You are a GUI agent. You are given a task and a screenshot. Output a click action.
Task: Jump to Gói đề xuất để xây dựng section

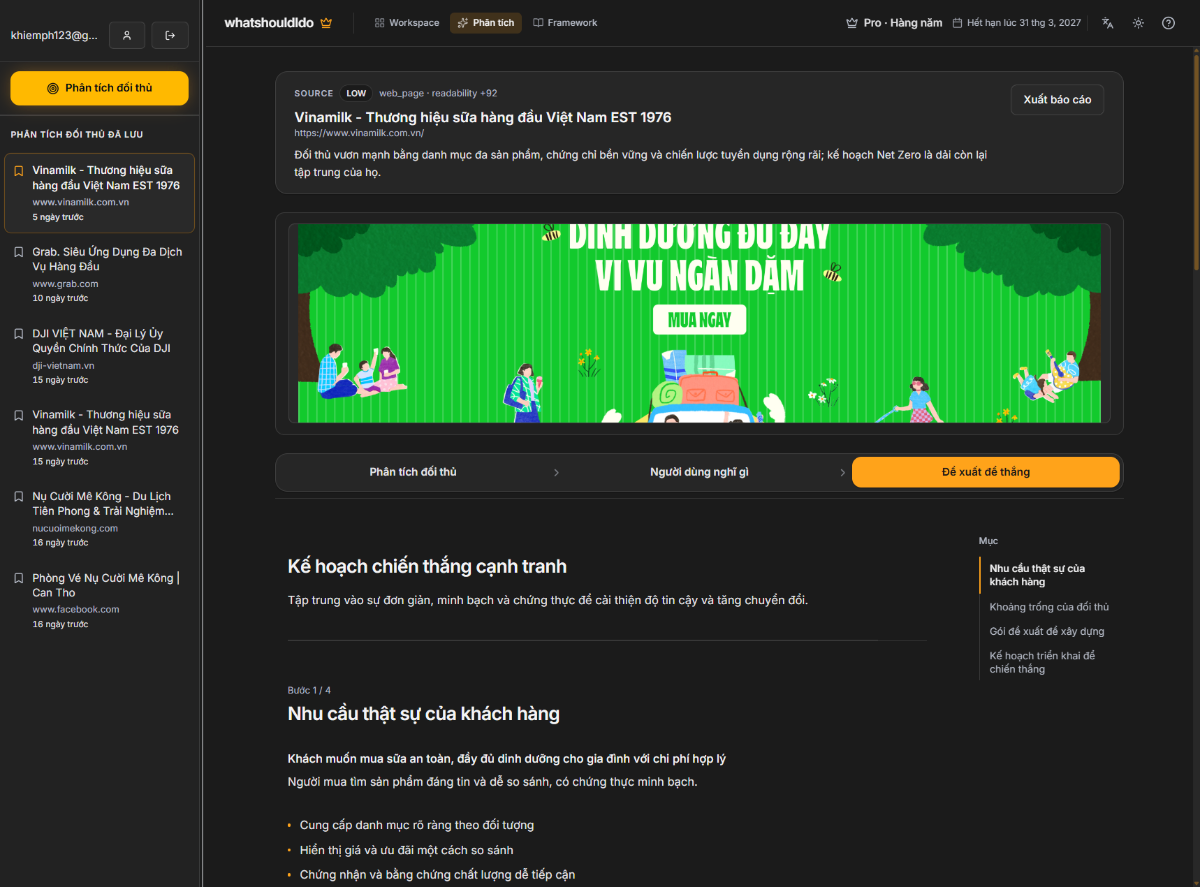click(1047, 631)
